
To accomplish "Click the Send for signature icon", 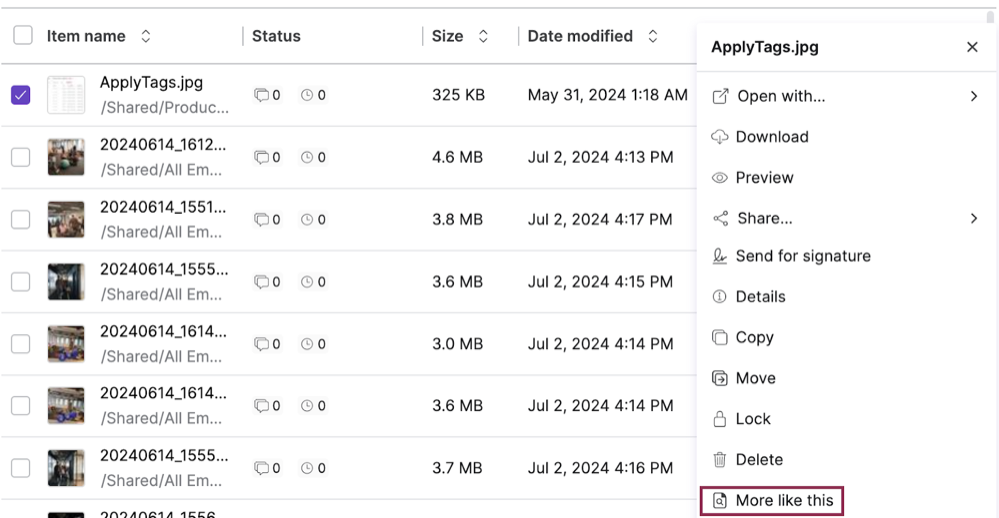I will pos(719,256).
